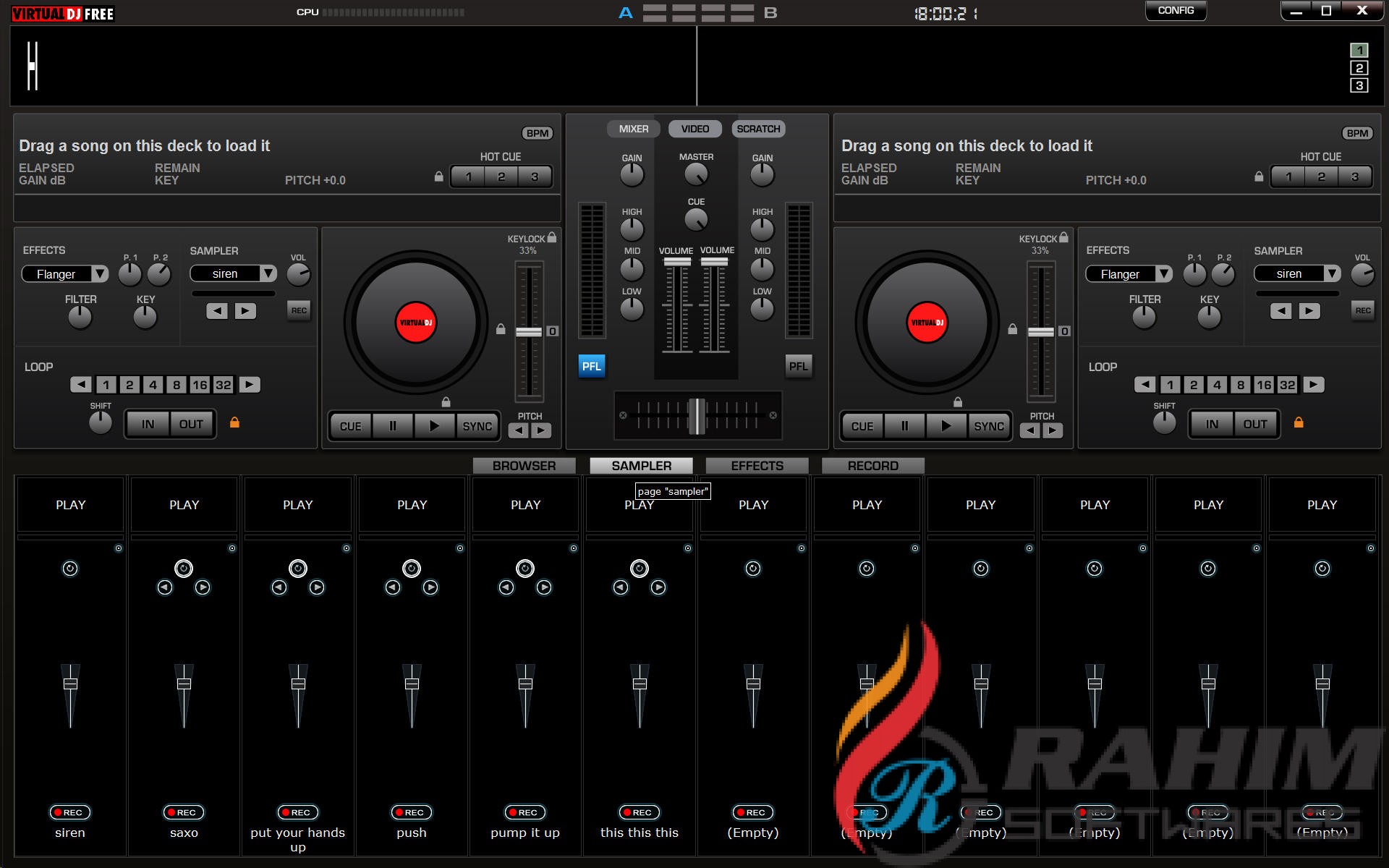Nudge right deck pitch down arrow

1030,431
